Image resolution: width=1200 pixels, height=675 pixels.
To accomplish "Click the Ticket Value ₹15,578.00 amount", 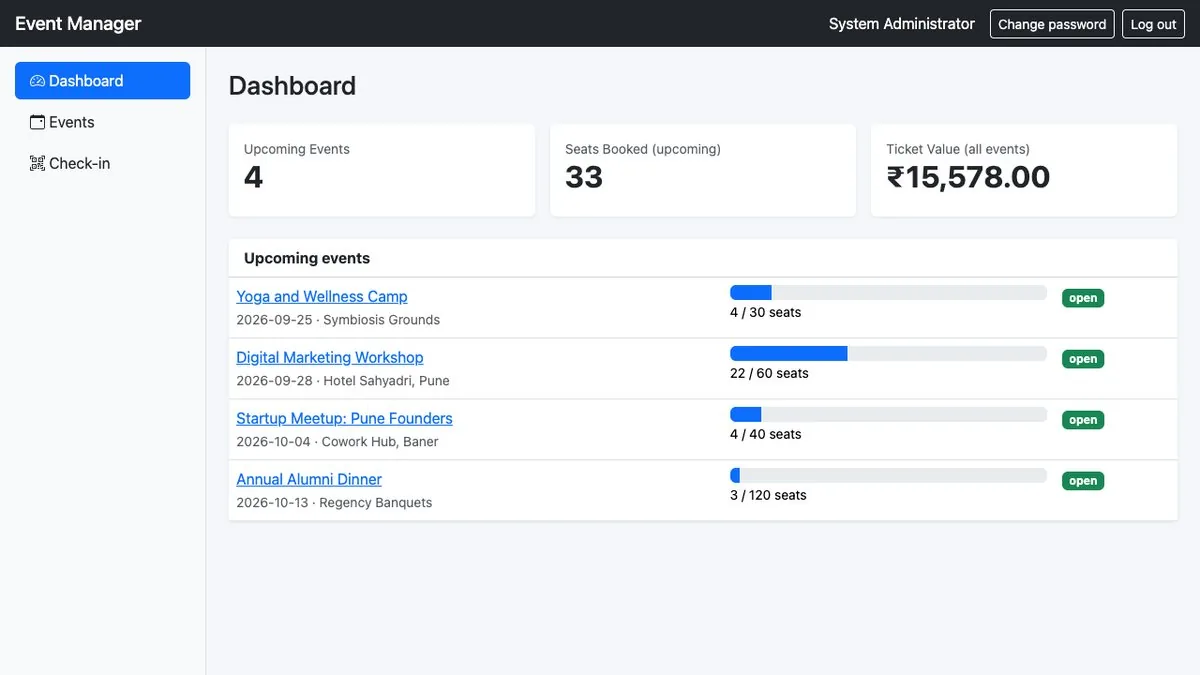I will coord(968,177).
